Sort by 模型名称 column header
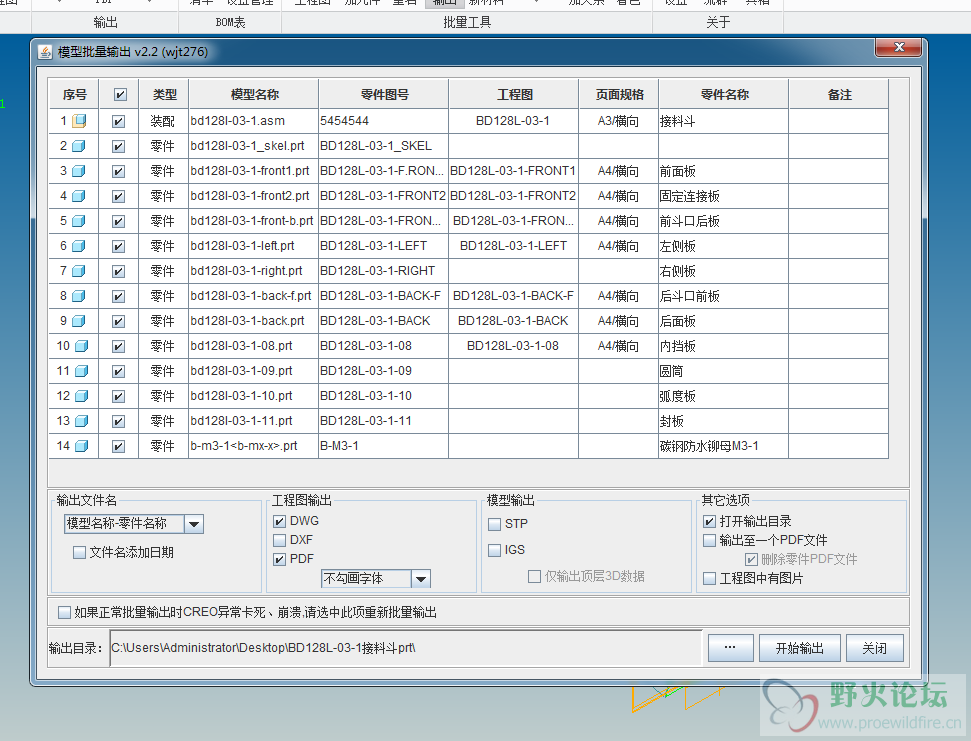 (254, 95)
